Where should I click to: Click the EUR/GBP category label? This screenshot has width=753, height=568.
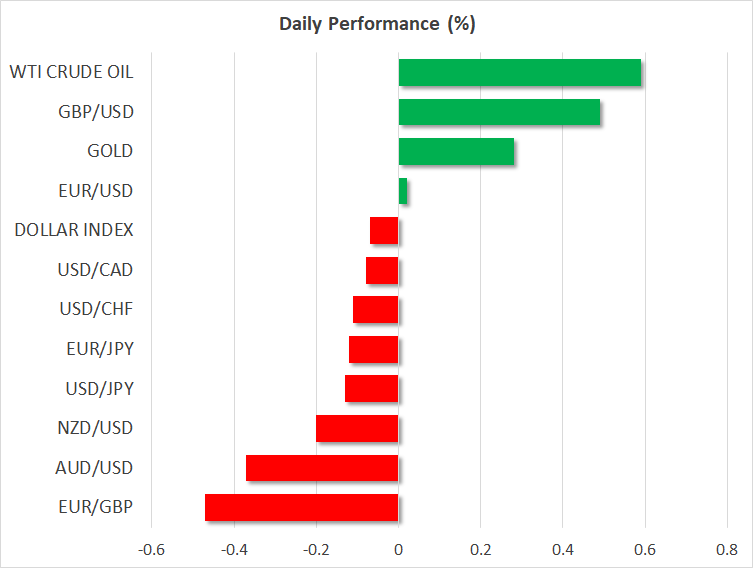(98, 507)
